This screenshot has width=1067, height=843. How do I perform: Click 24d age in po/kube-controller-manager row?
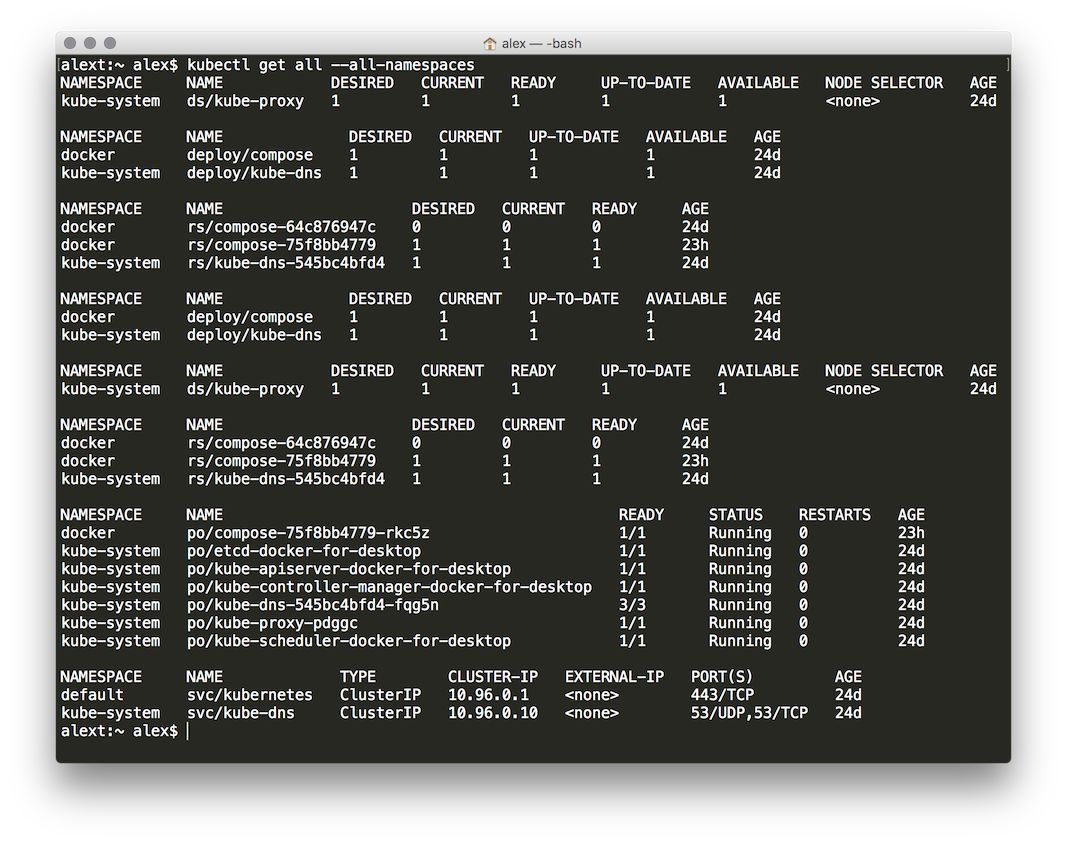pyautogui.click(x=911, y=587)
